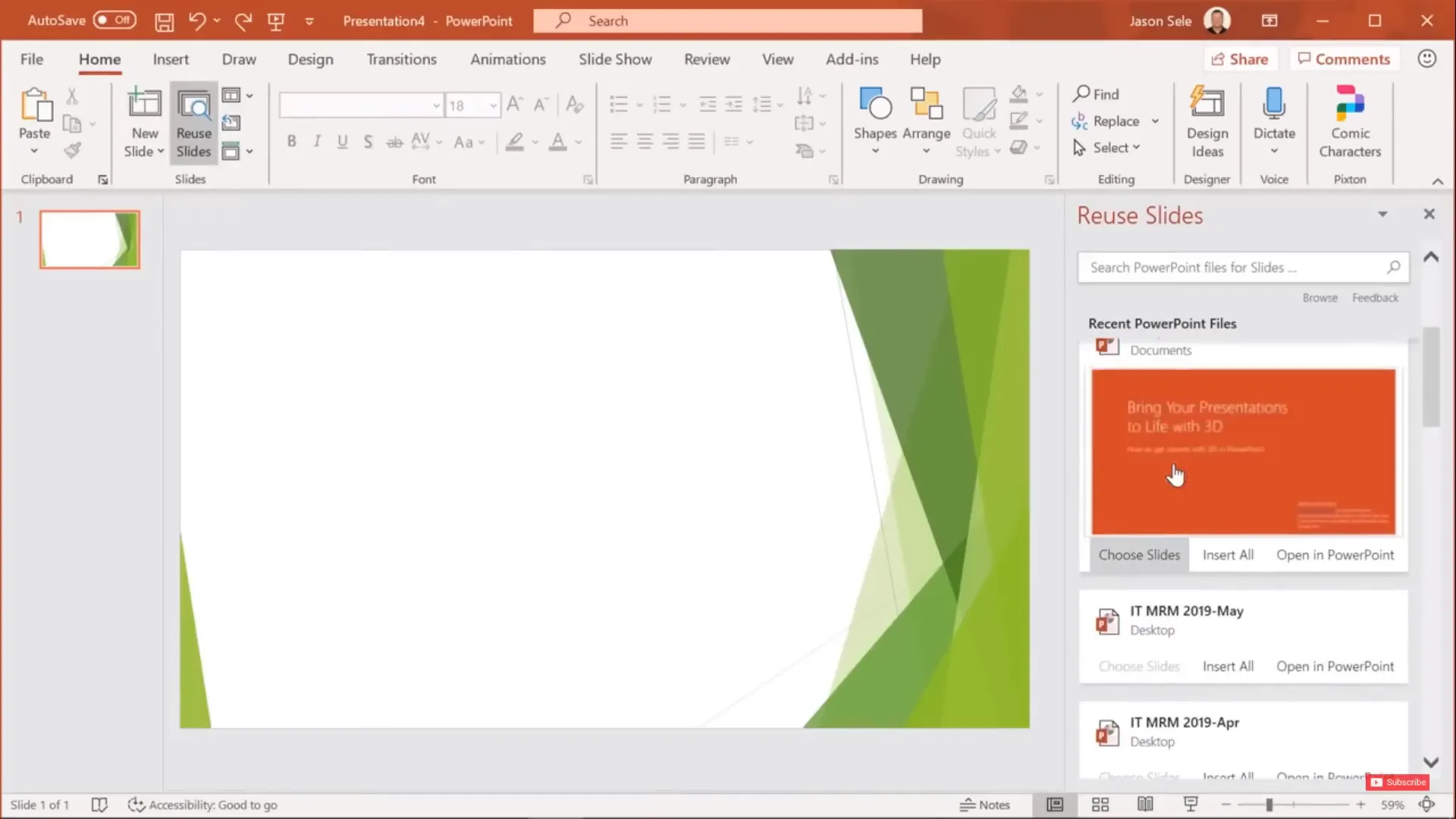Open Customize Quick Access Toolbar dropdown
The width and height of the screenshot is (1456, 819).
pos(309,21)
